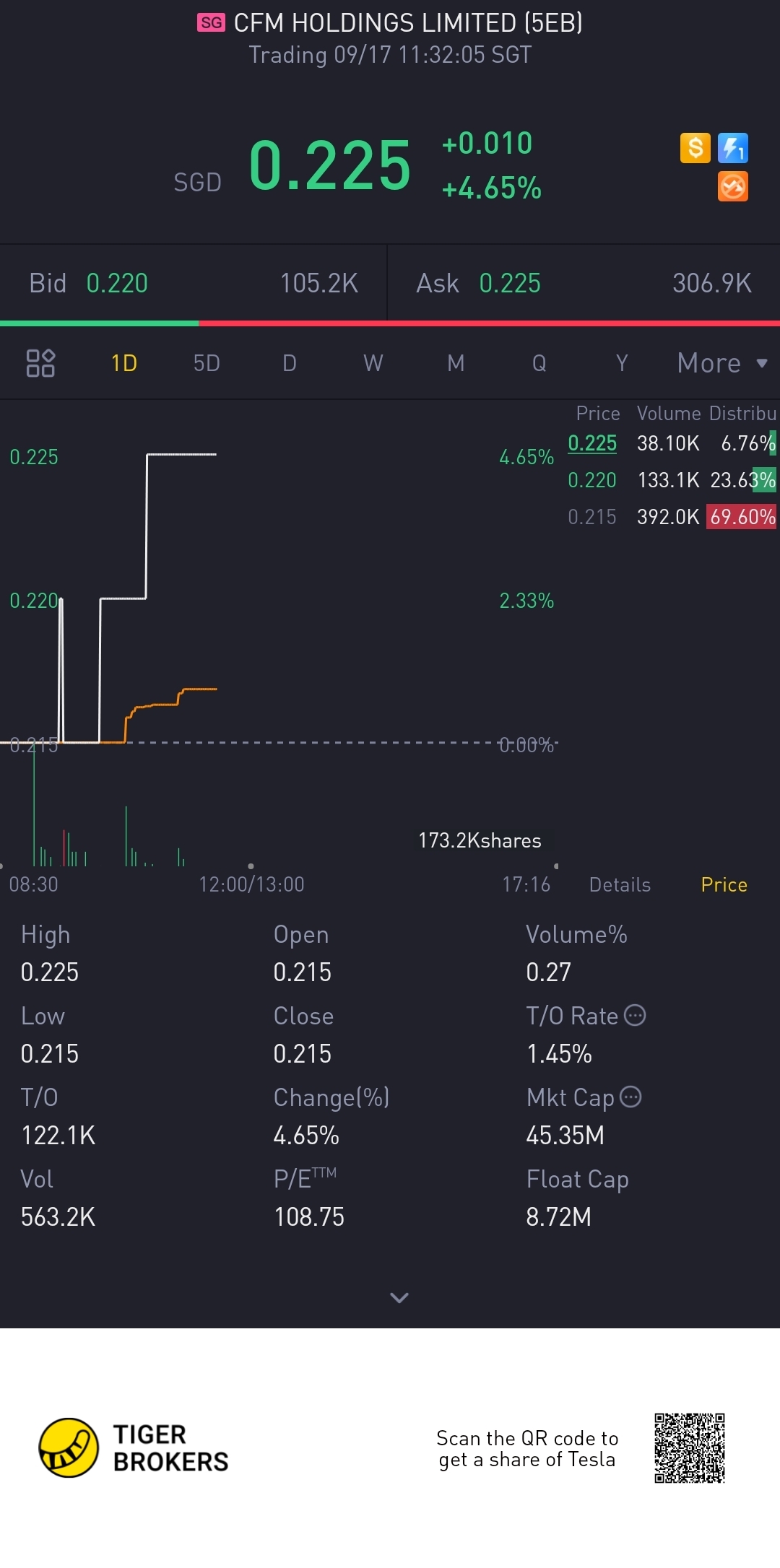This screenshot has height=1568, width=780.
Task: Open the chart layout grid icon
Action: pos(40,363)
